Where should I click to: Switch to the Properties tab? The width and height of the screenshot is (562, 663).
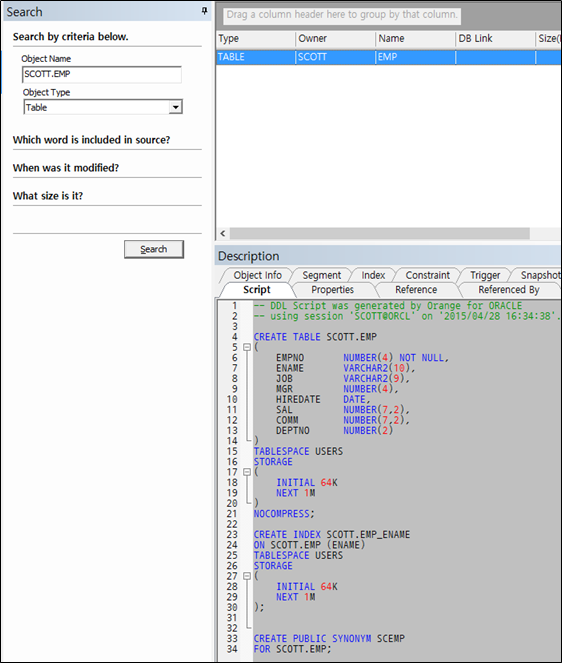click(332, 290)
